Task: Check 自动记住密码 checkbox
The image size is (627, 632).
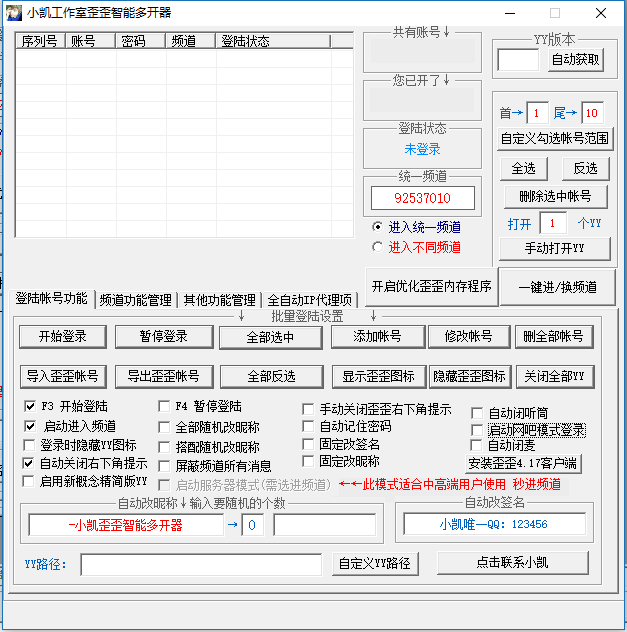Action: (308, 426)
